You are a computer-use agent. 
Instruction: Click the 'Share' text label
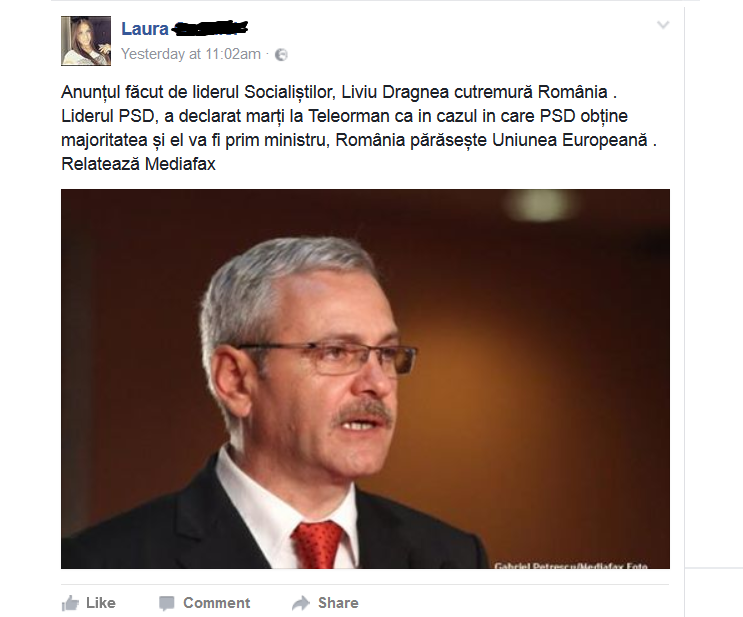338,603
